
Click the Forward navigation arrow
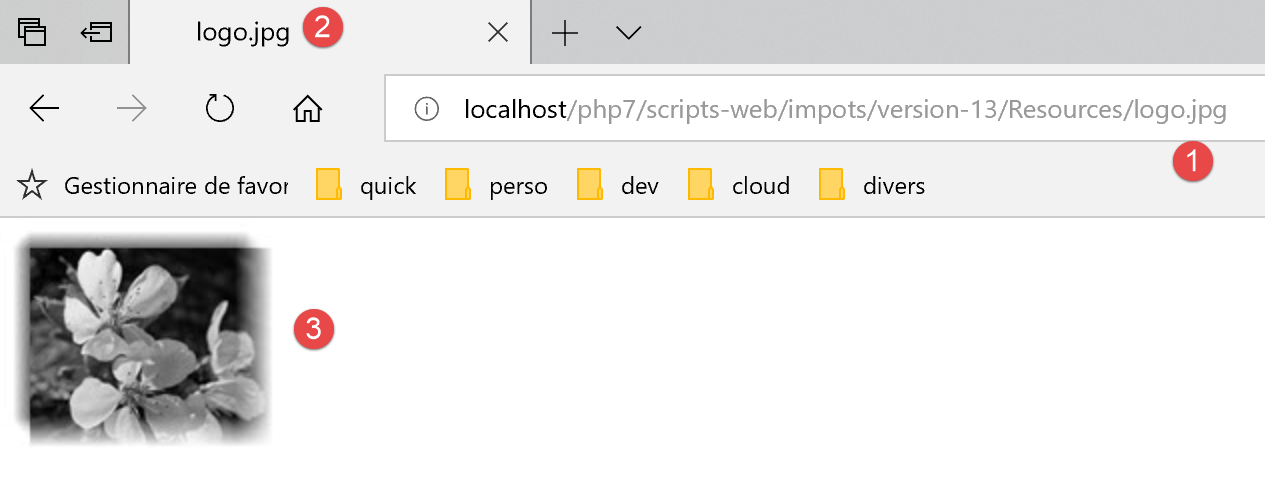[x=131, y=109]
